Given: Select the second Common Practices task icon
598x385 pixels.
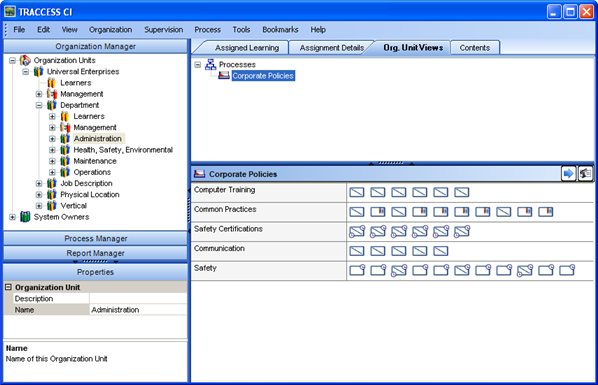Looking at the screenshot, I should (378, 211).
